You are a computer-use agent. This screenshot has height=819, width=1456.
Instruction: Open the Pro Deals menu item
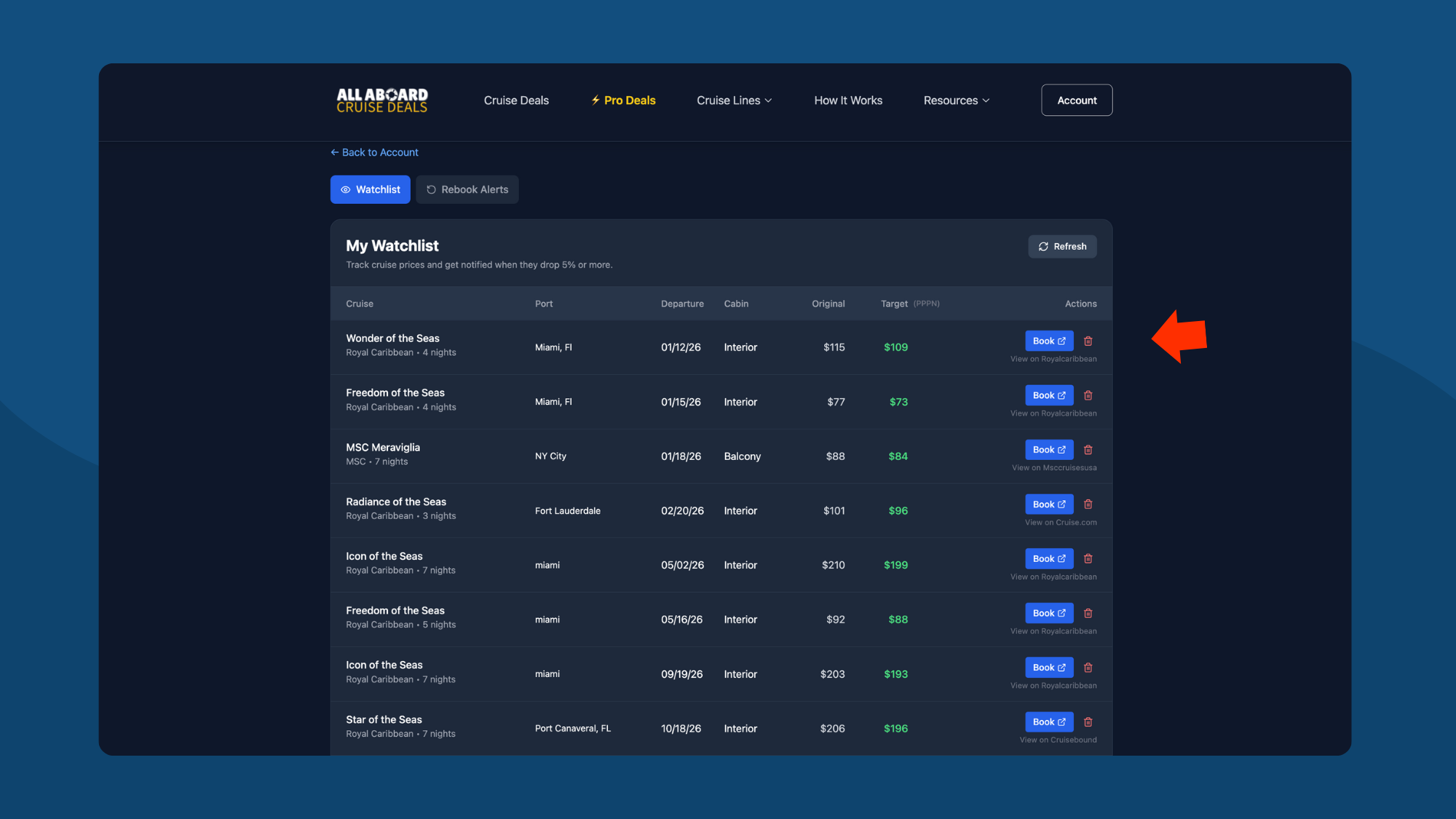click(623, 100)
